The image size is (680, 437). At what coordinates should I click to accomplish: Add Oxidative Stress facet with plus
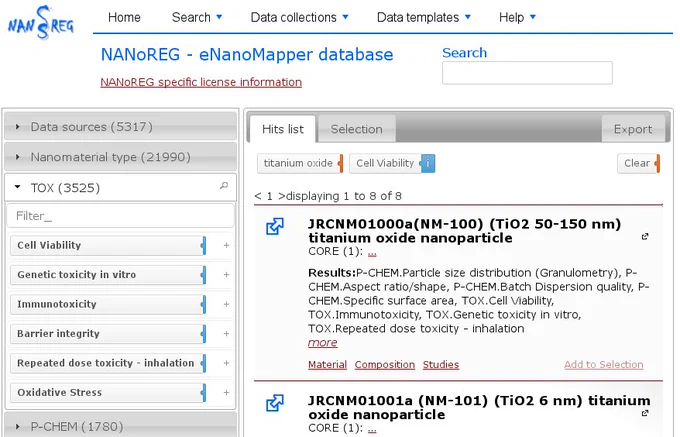click(x=226, y=393)
